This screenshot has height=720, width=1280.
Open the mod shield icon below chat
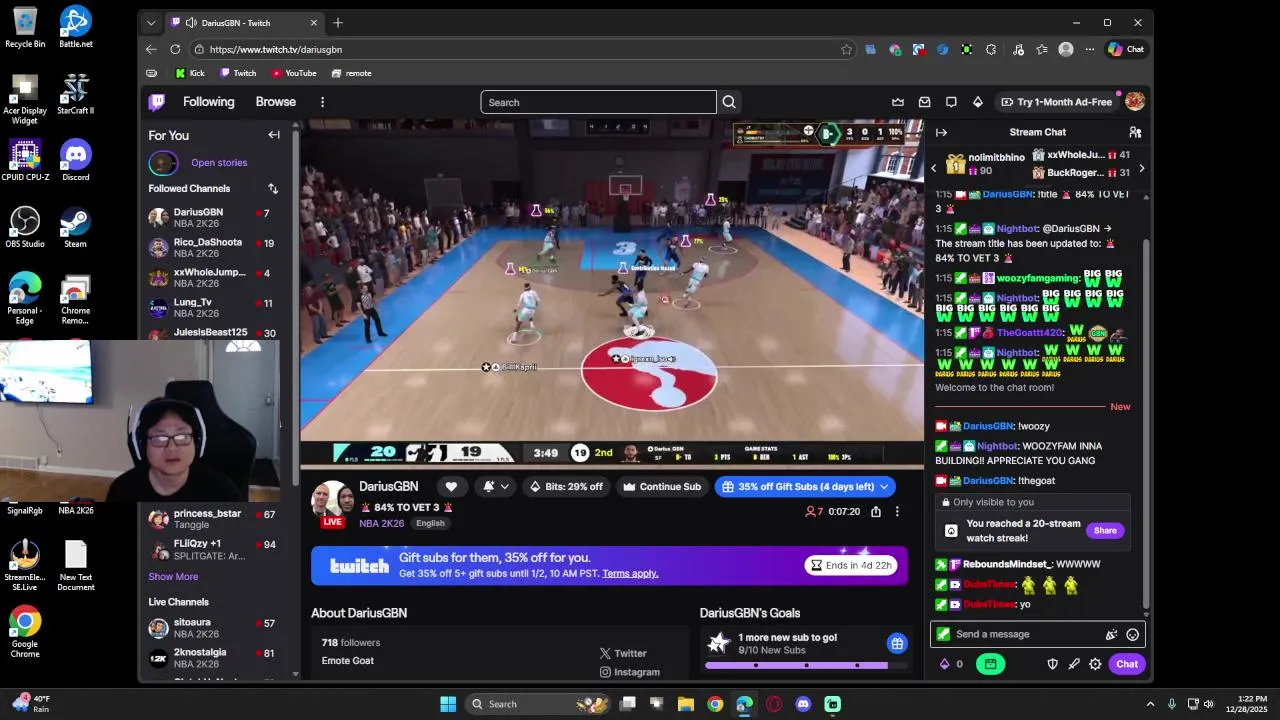1052,664
